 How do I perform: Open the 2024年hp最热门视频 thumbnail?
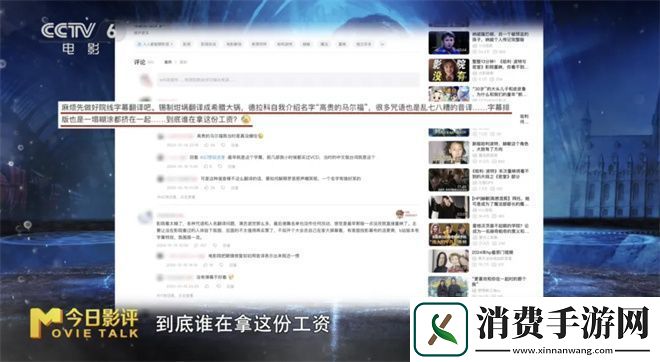(x=449, y=261)
